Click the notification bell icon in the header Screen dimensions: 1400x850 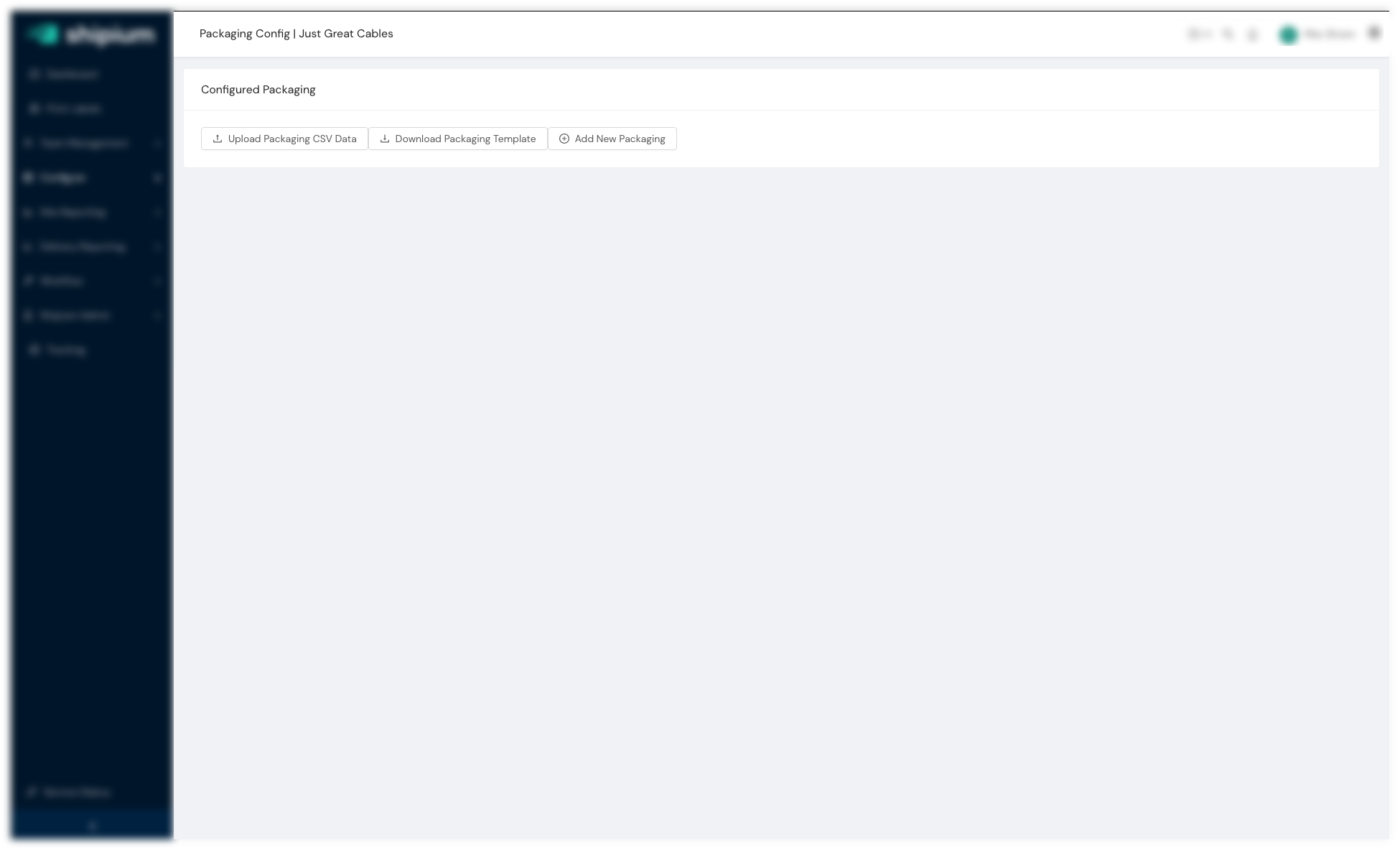click(1253, 34)
